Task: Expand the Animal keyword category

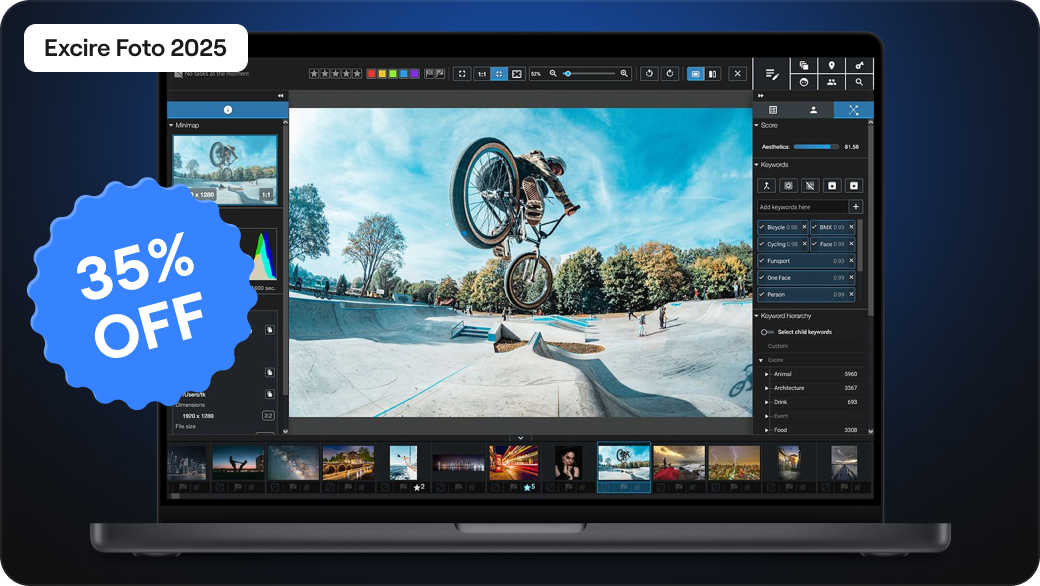Action: (x=765, y=372)
